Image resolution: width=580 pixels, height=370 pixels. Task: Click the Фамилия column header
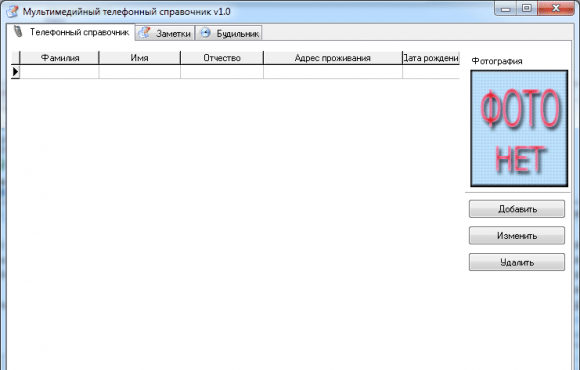(x=60, y=58)
